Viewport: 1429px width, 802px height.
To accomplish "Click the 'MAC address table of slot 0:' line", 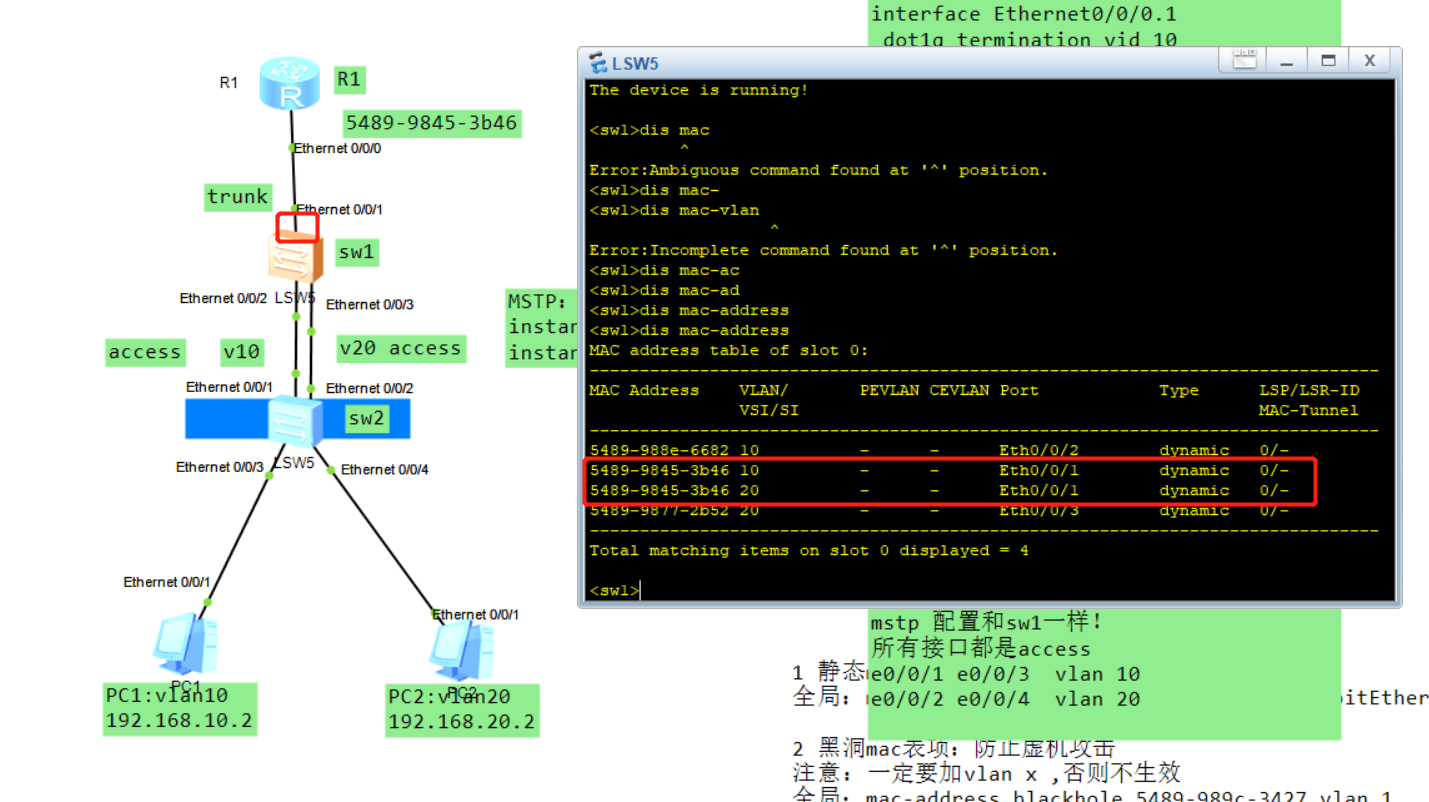I will point(729,350).
